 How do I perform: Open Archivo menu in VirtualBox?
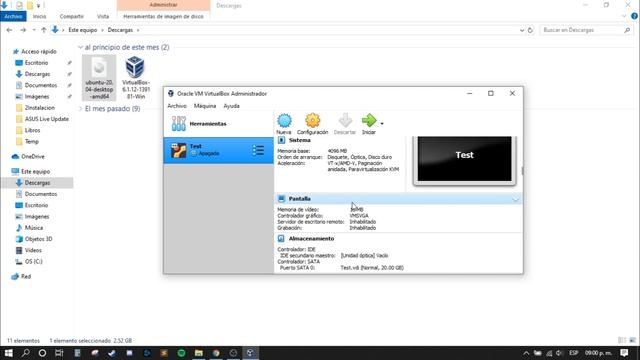(x=177, y=106)
